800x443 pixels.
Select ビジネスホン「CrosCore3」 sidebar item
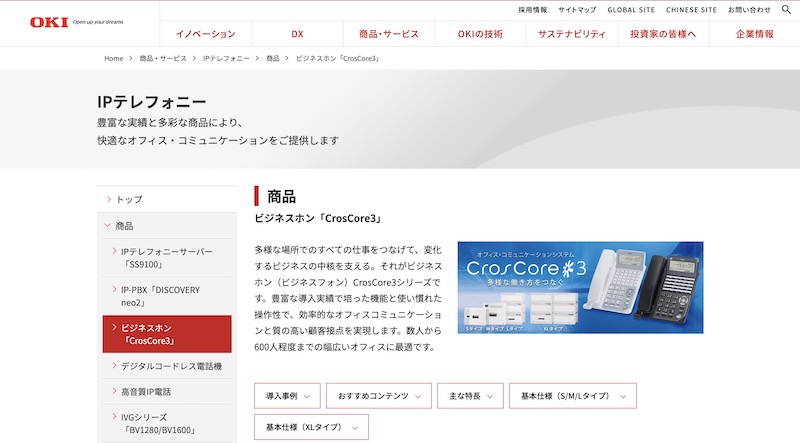tap(167, 334)
